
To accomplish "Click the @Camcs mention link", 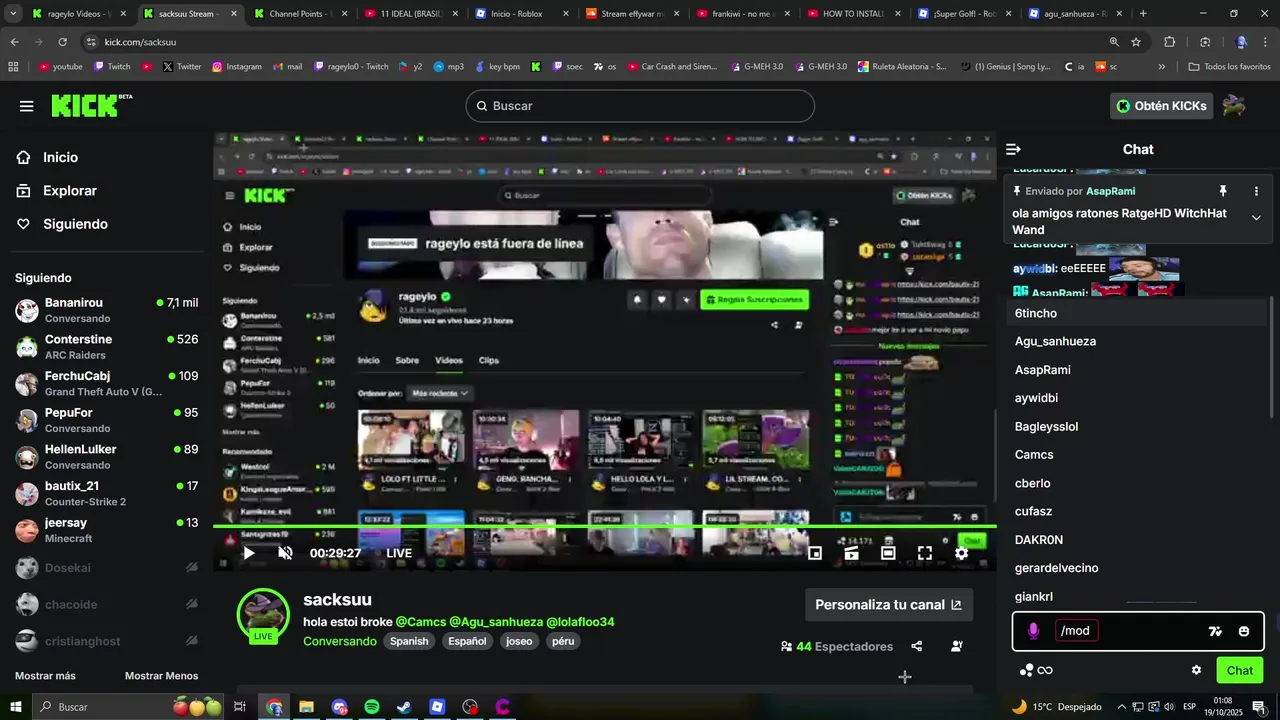I will (x=421, y=622).
